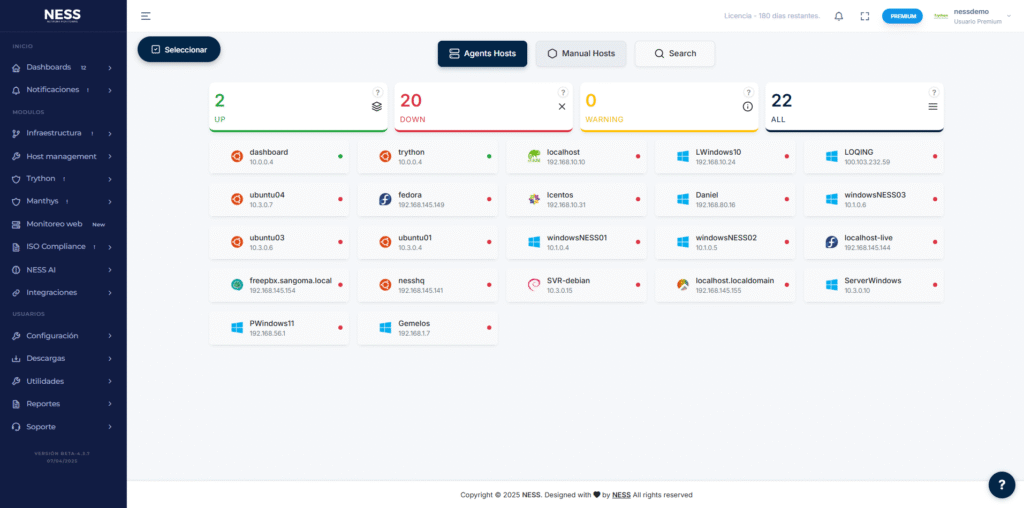Open the notifications bell in the header

pyautogui.click(x=839, y=16)
